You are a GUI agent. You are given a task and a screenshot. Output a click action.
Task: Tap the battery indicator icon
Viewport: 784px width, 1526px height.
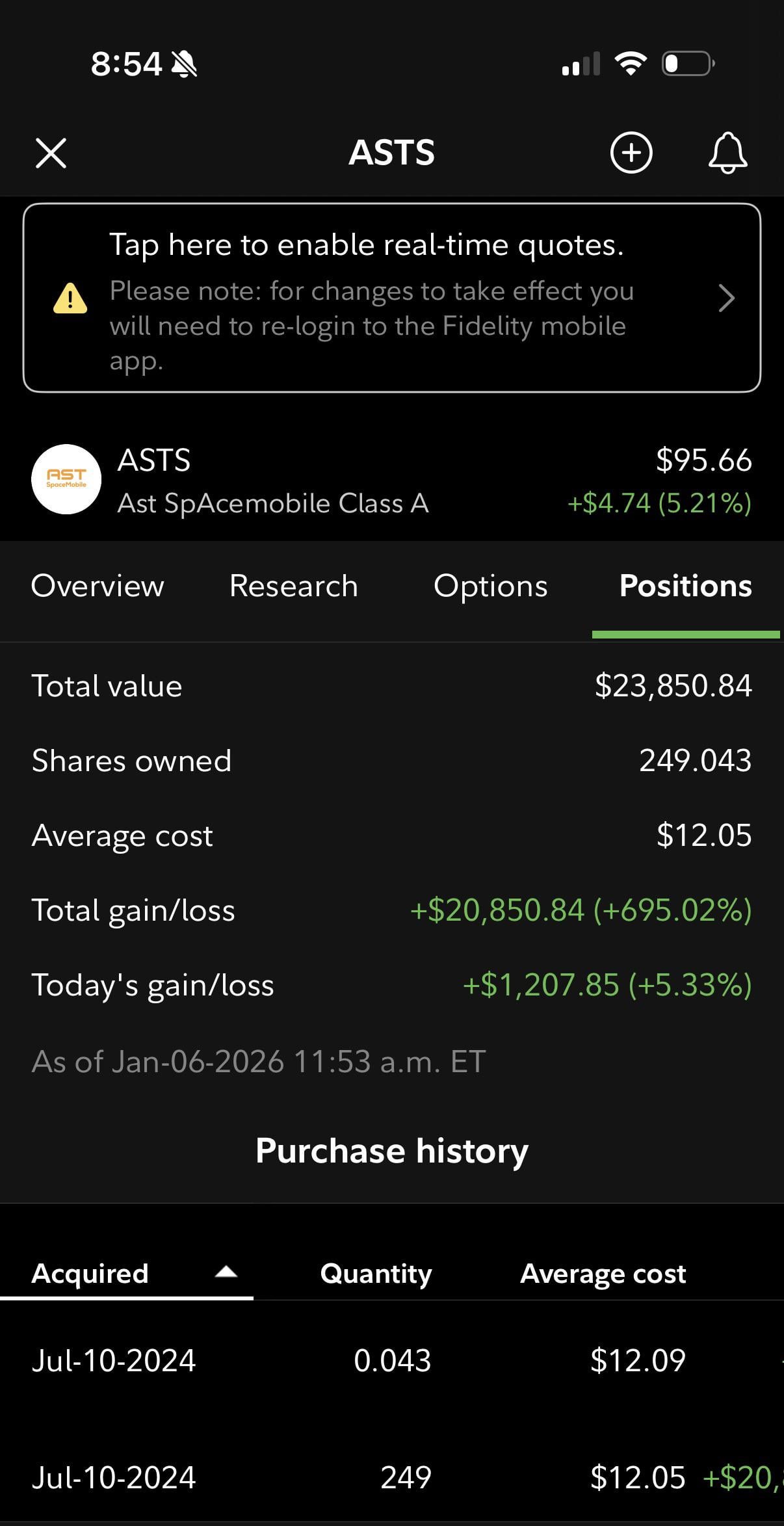tap(688, 64)
